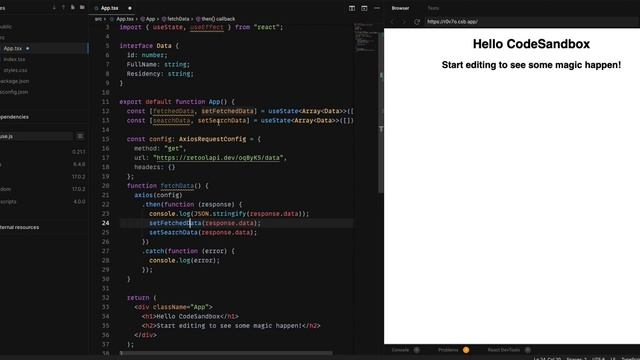Viewport: 640px width, 360px height.
Task: Click the fetchData function name on line 20
Action: click(x=177, y=186)
